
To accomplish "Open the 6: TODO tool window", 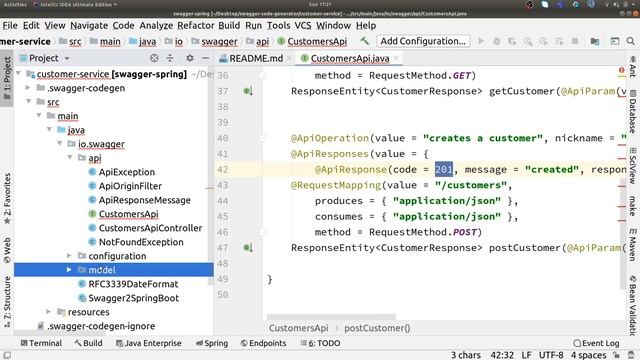I will (x=320, y=343).
